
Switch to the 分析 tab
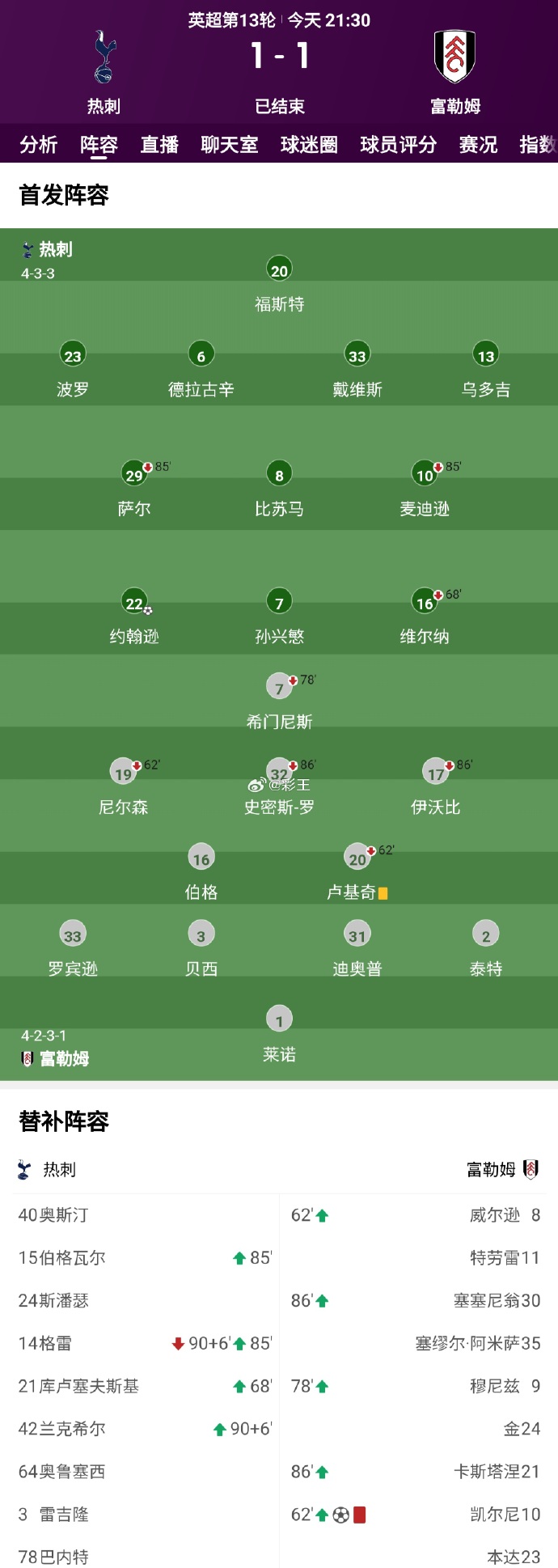tap(39, 144)
